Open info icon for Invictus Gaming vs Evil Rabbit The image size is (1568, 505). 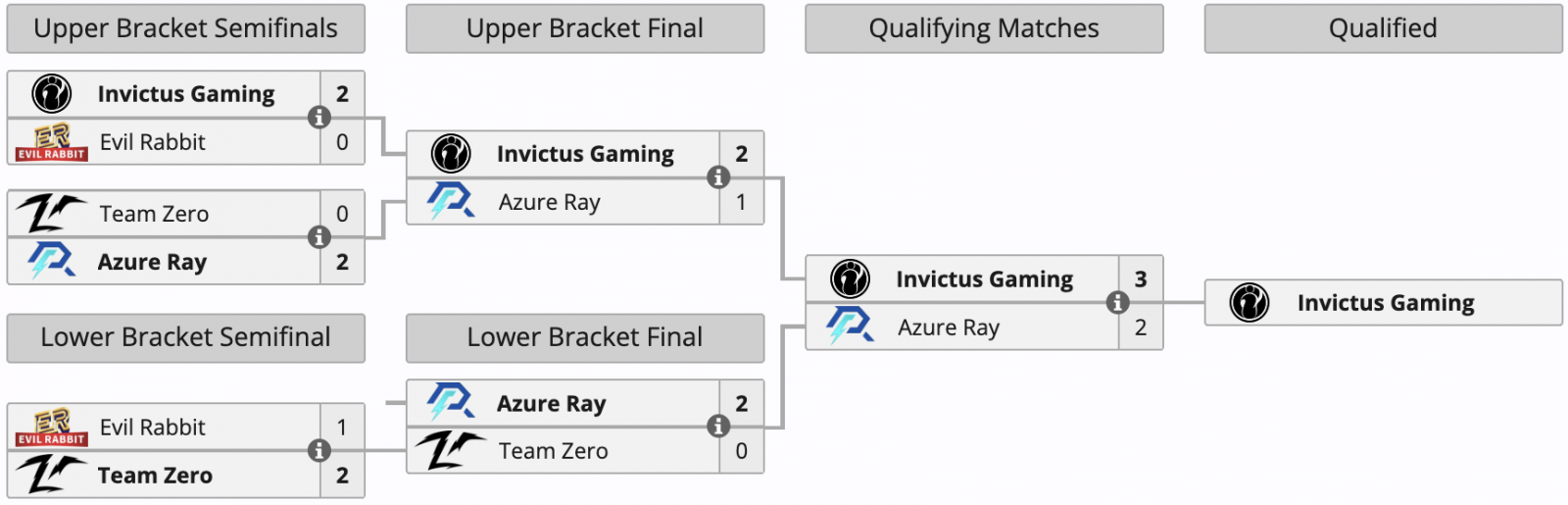(319, 118)
